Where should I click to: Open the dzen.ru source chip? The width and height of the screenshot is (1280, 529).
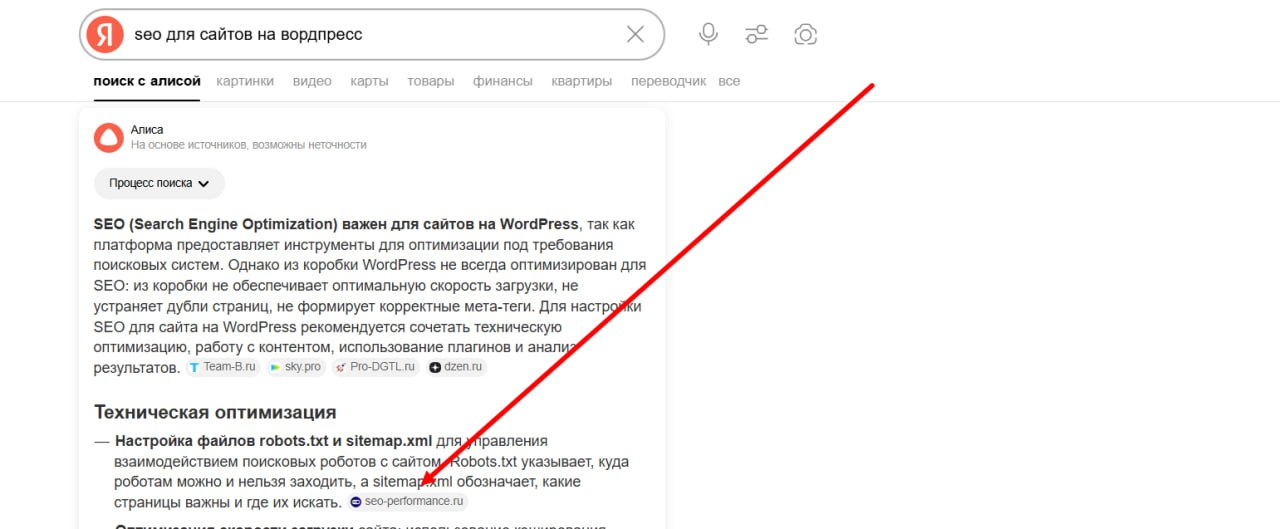(x=457, y=367)
